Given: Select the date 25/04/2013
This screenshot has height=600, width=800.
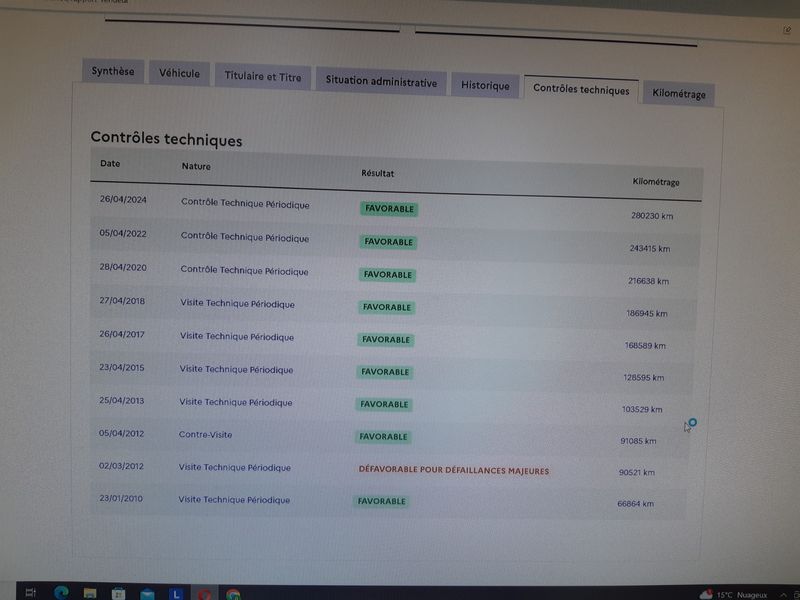Looking at the screenshot, I should click(x=121, y=401).
